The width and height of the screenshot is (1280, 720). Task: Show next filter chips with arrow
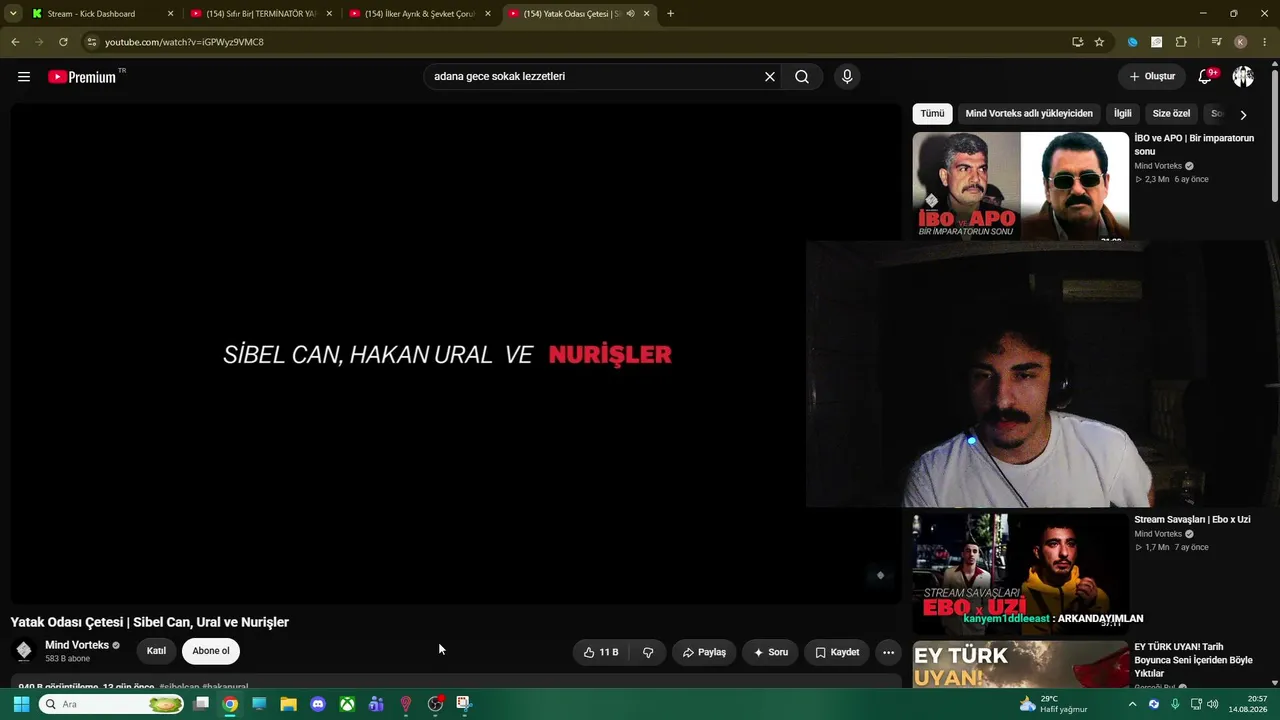coord(1243,115)
